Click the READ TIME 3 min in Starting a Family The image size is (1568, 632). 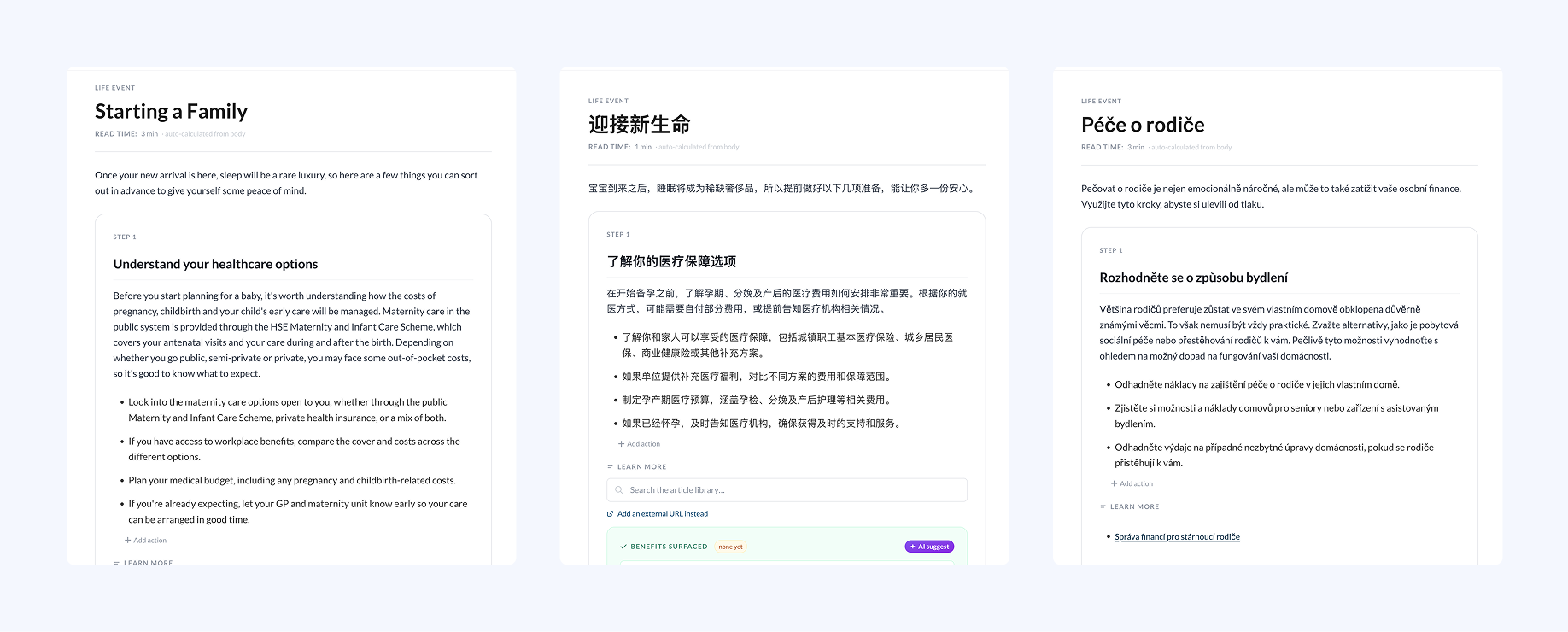click(x=126, y=134)
